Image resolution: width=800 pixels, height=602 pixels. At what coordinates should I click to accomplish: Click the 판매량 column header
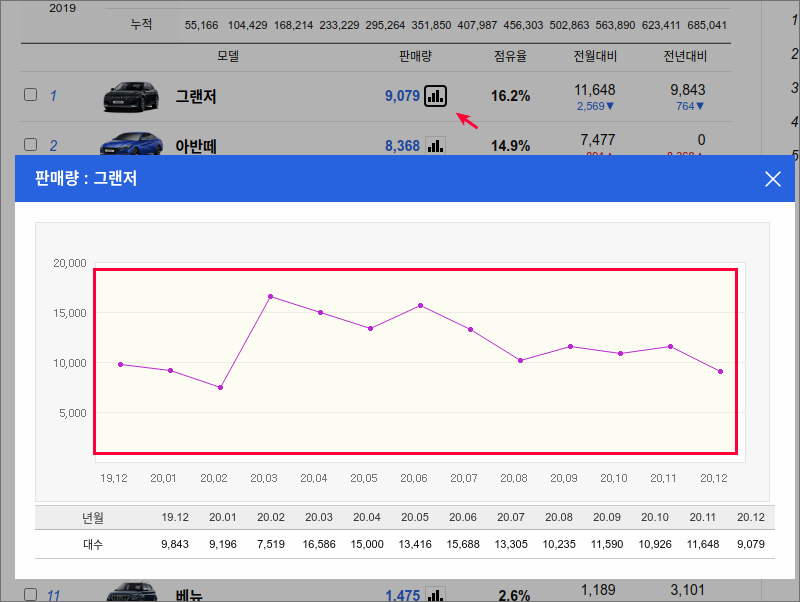click(x=415, y=56)
